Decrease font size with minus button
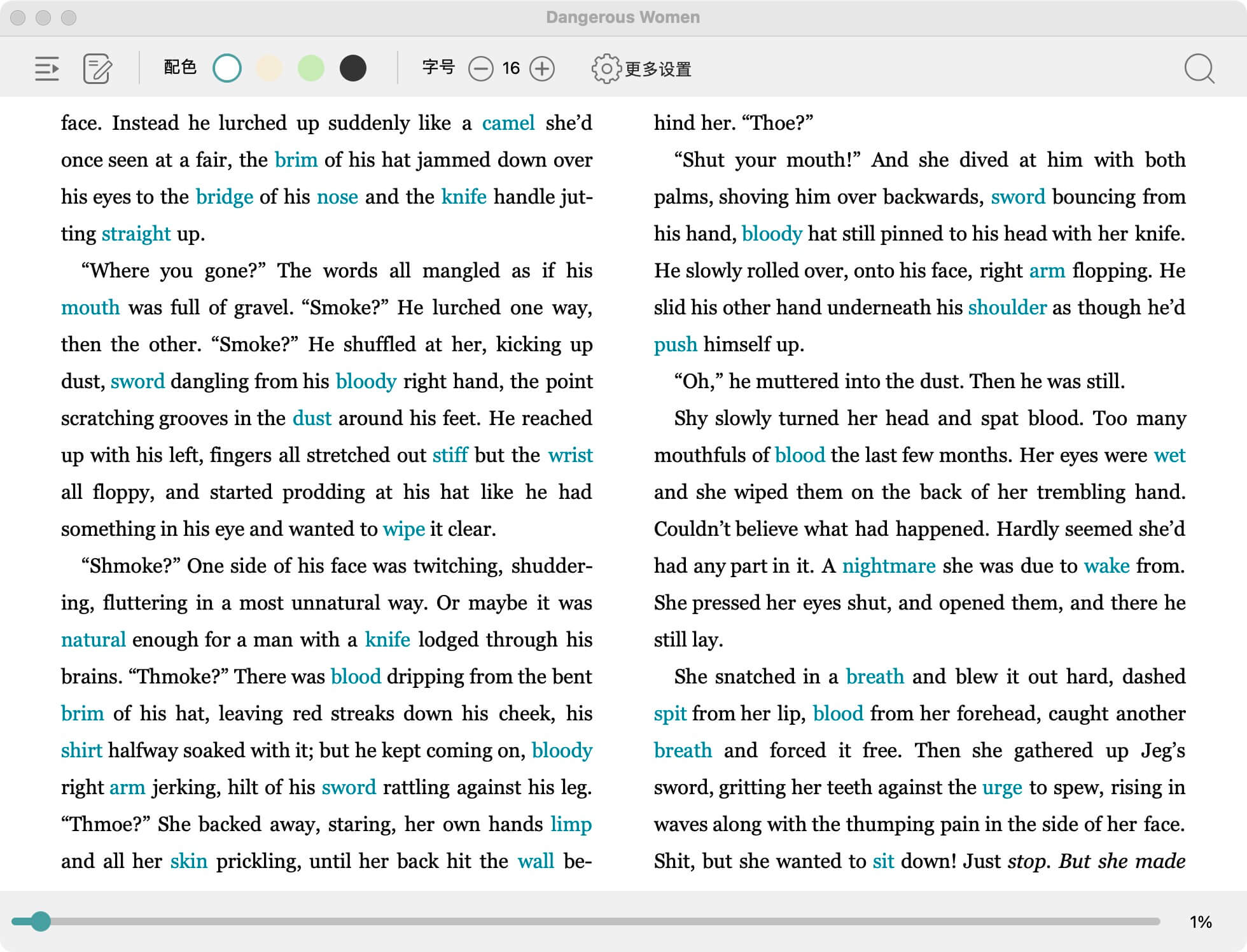The height and width of the screenshot is (952, 1247). point(481,69)
